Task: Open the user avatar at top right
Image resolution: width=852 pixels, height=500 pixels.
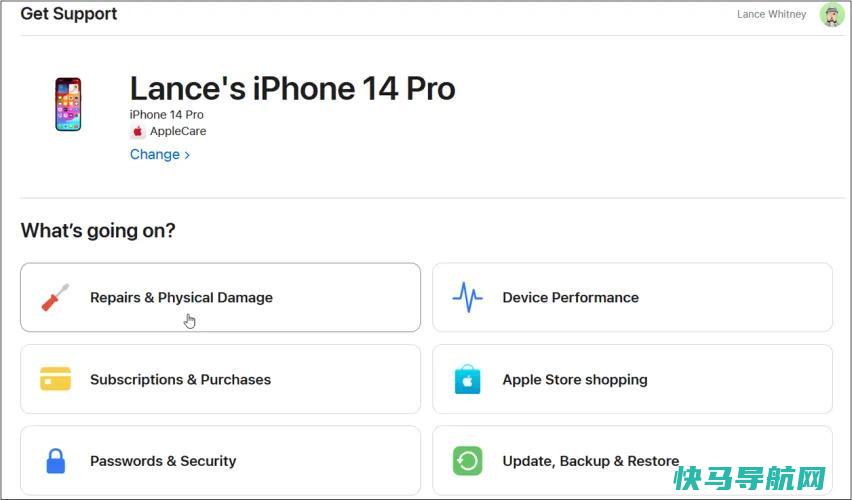Action: coord(831,15)
